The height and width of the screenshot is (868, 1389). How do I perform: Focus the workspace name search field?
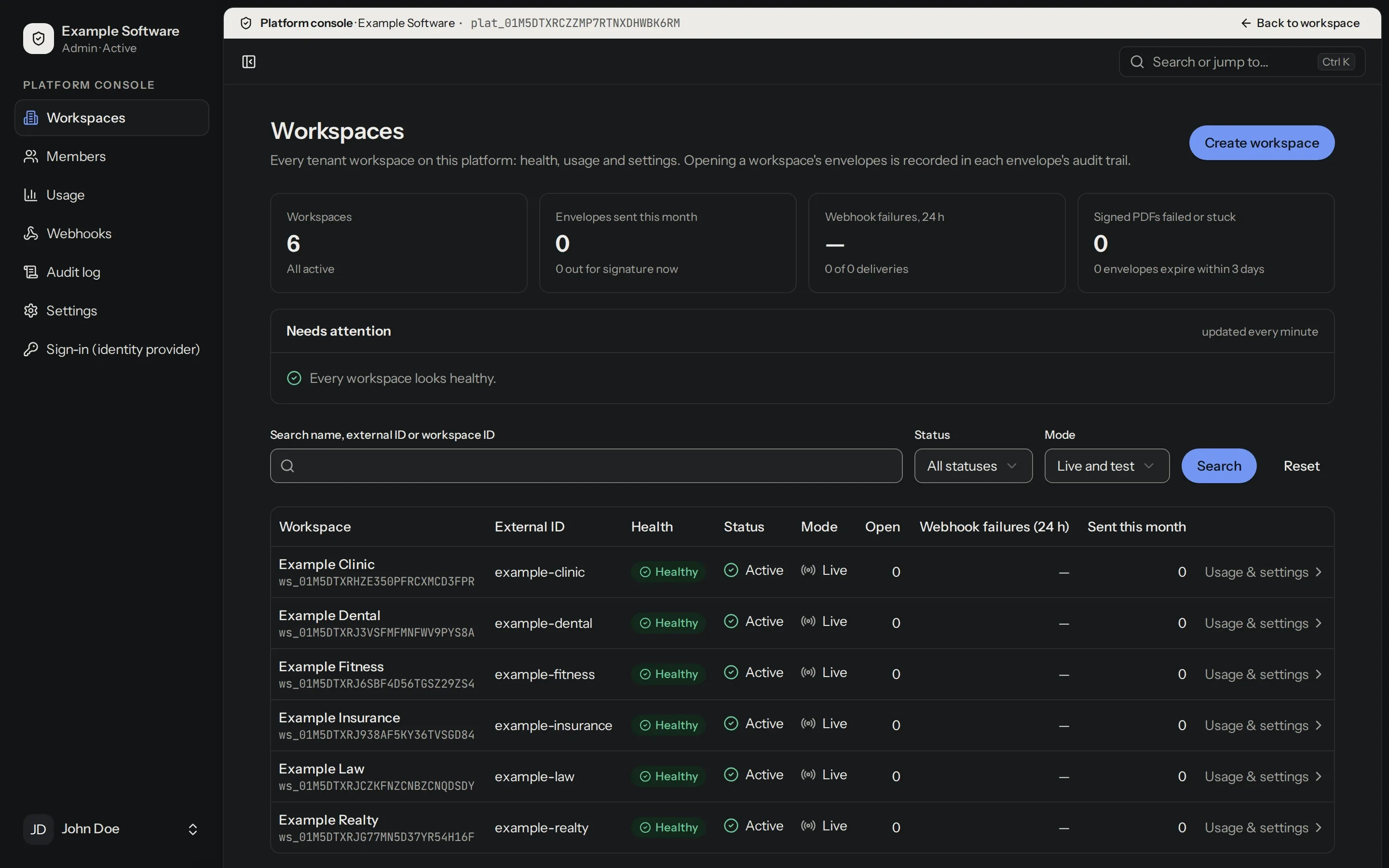pyautogui.click(x=586, y=465)
